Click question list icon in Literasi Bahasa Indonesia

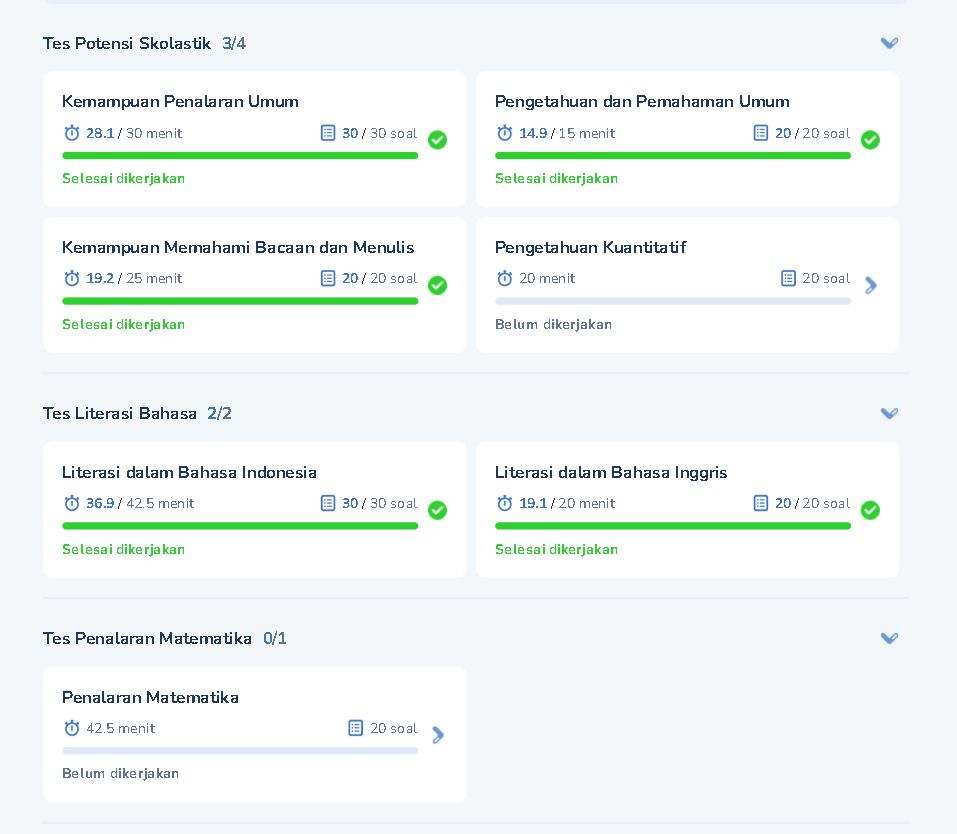click(328, 503)
